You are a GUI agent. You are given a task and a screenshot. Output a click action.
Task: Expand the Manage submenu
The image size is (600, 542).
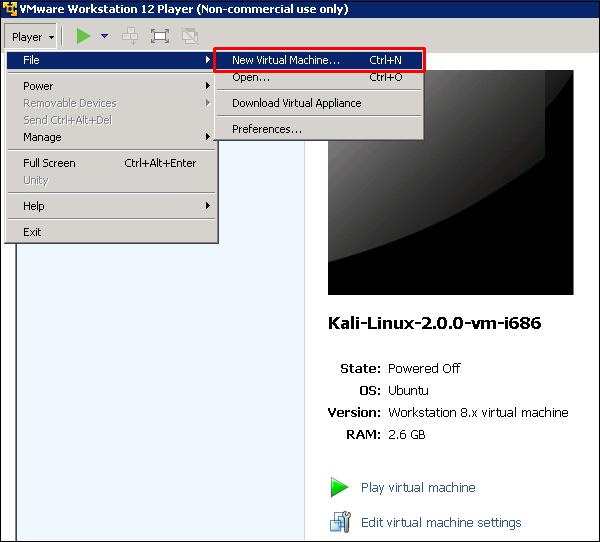click(x=111, y=137)
